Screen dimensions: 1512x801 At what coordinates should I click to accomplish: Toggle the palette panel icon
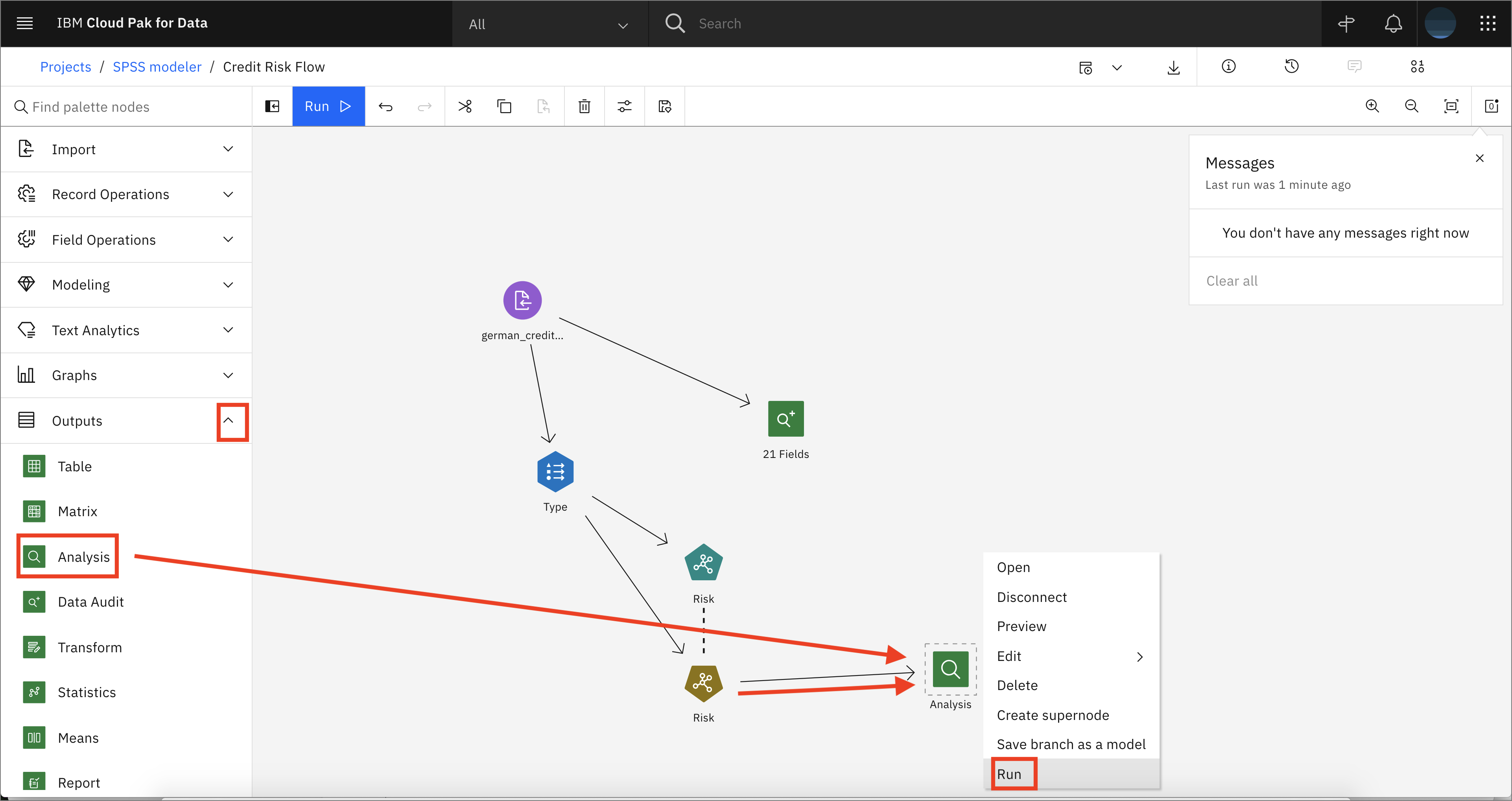(x=272, y=106)
